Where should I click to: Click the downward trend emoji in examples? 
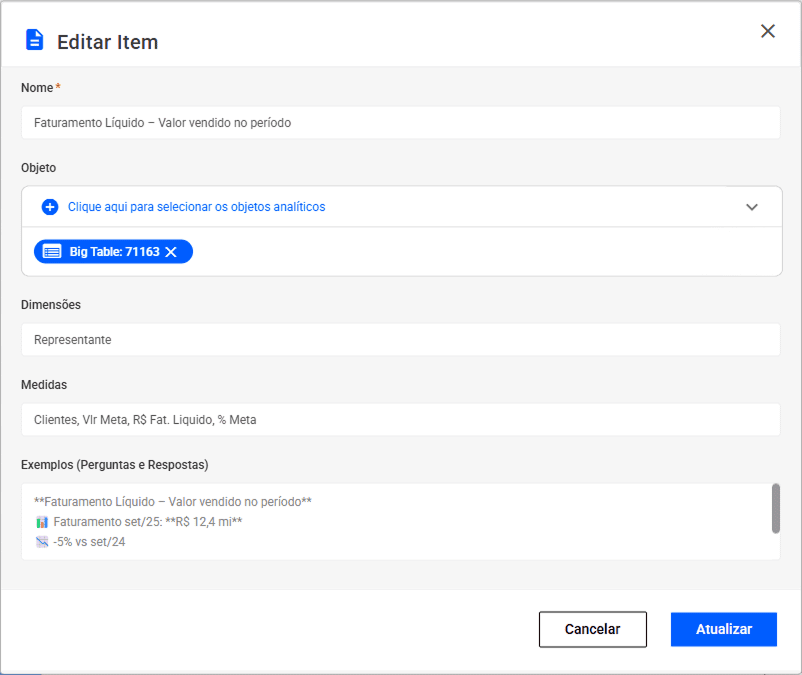pyautogui.click(x=42, y=542)
